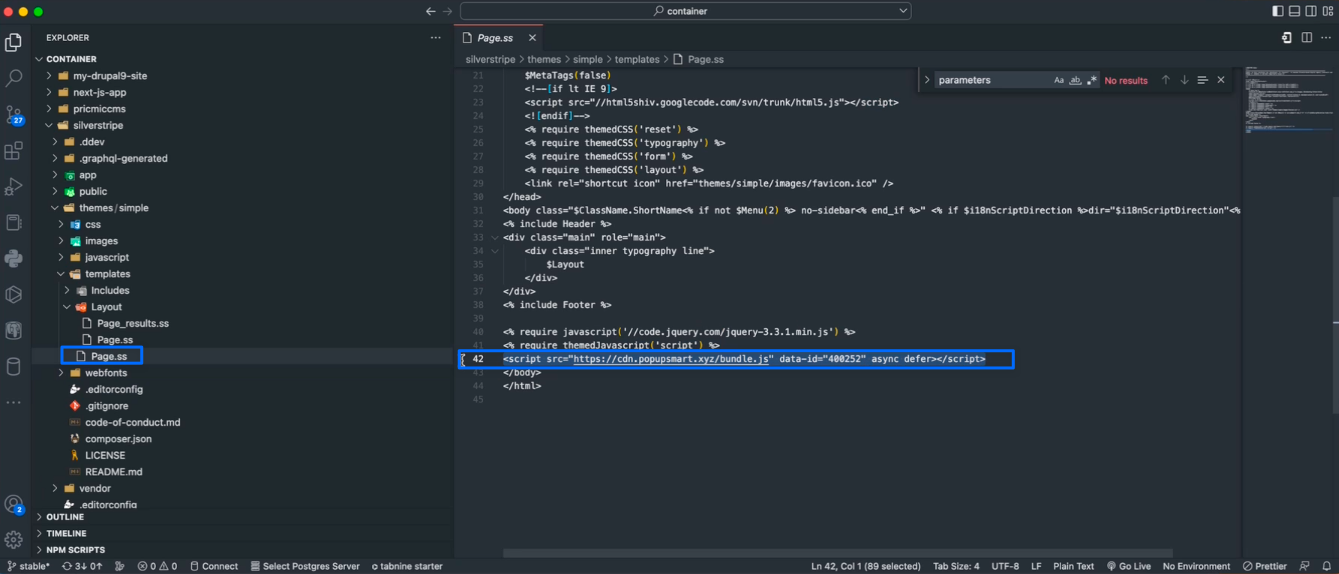This screenshot has width=1339, height=574.
Task: Open Page_results.ss file
Action: [x=132, y=323]
